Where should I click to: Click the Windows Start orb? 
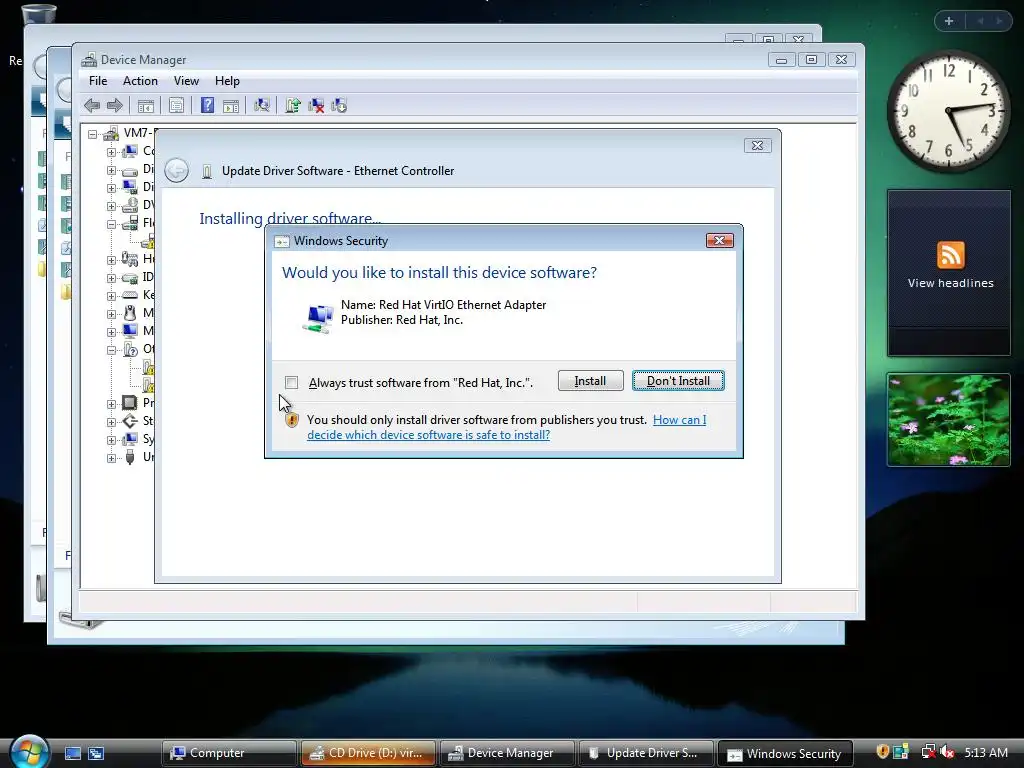point(30,751)
